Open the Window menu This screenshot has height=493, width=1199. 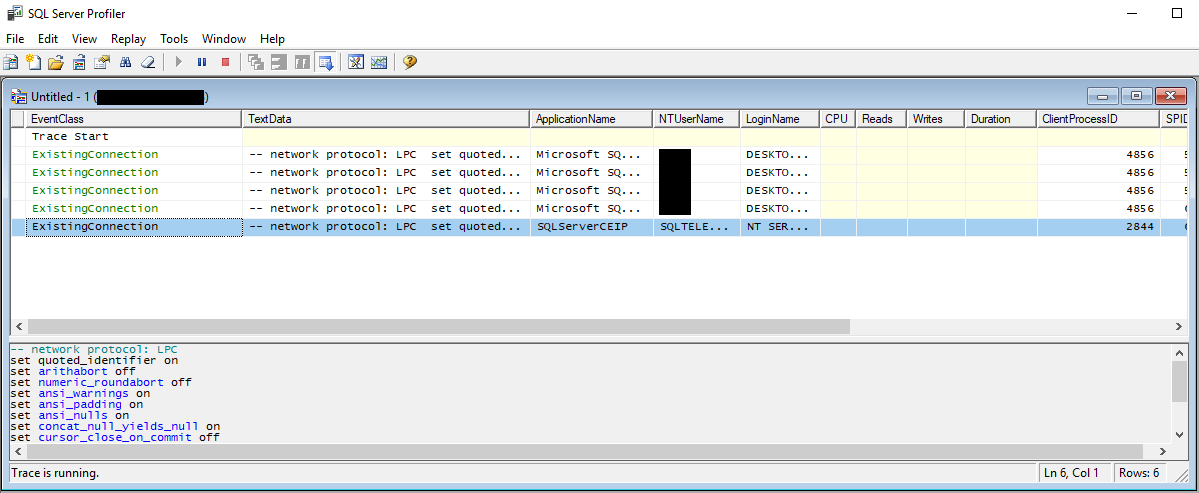(x=224, y=38)
